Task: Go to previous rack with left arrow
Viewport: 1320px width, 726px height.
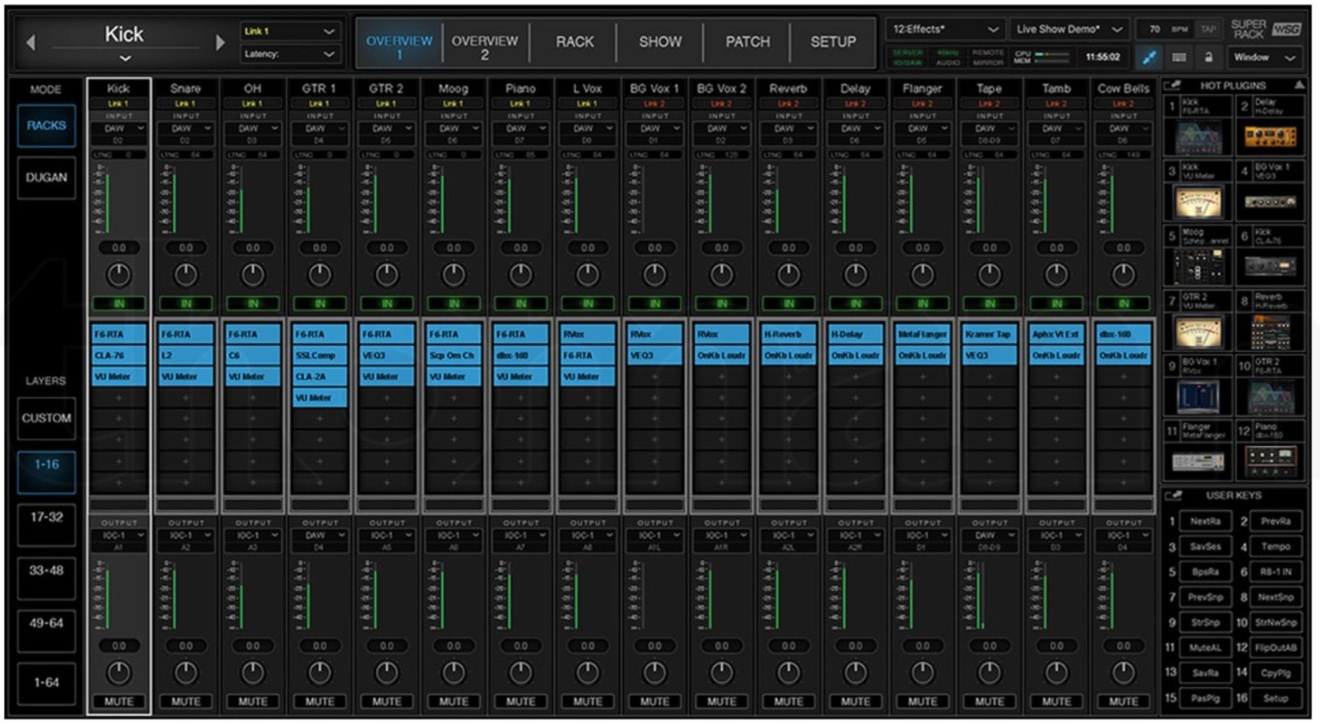Action: [30, 43]
